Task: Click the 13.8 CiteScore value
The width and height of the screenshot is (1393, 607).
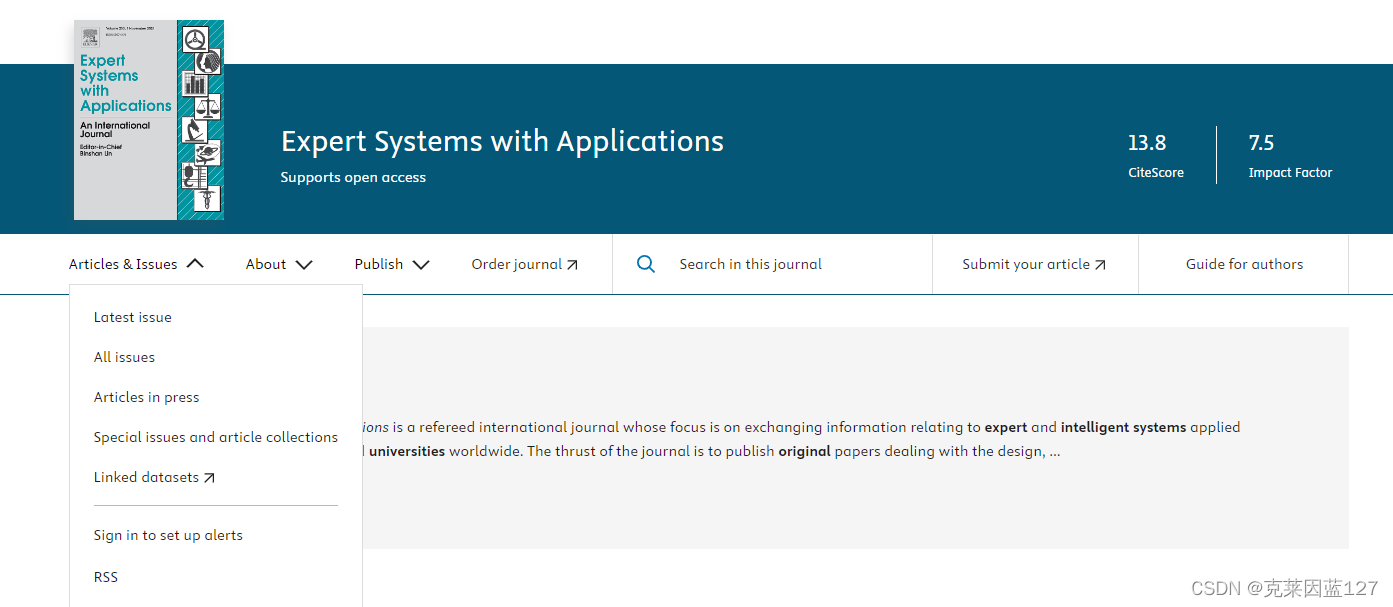Action: [1147, 143]
